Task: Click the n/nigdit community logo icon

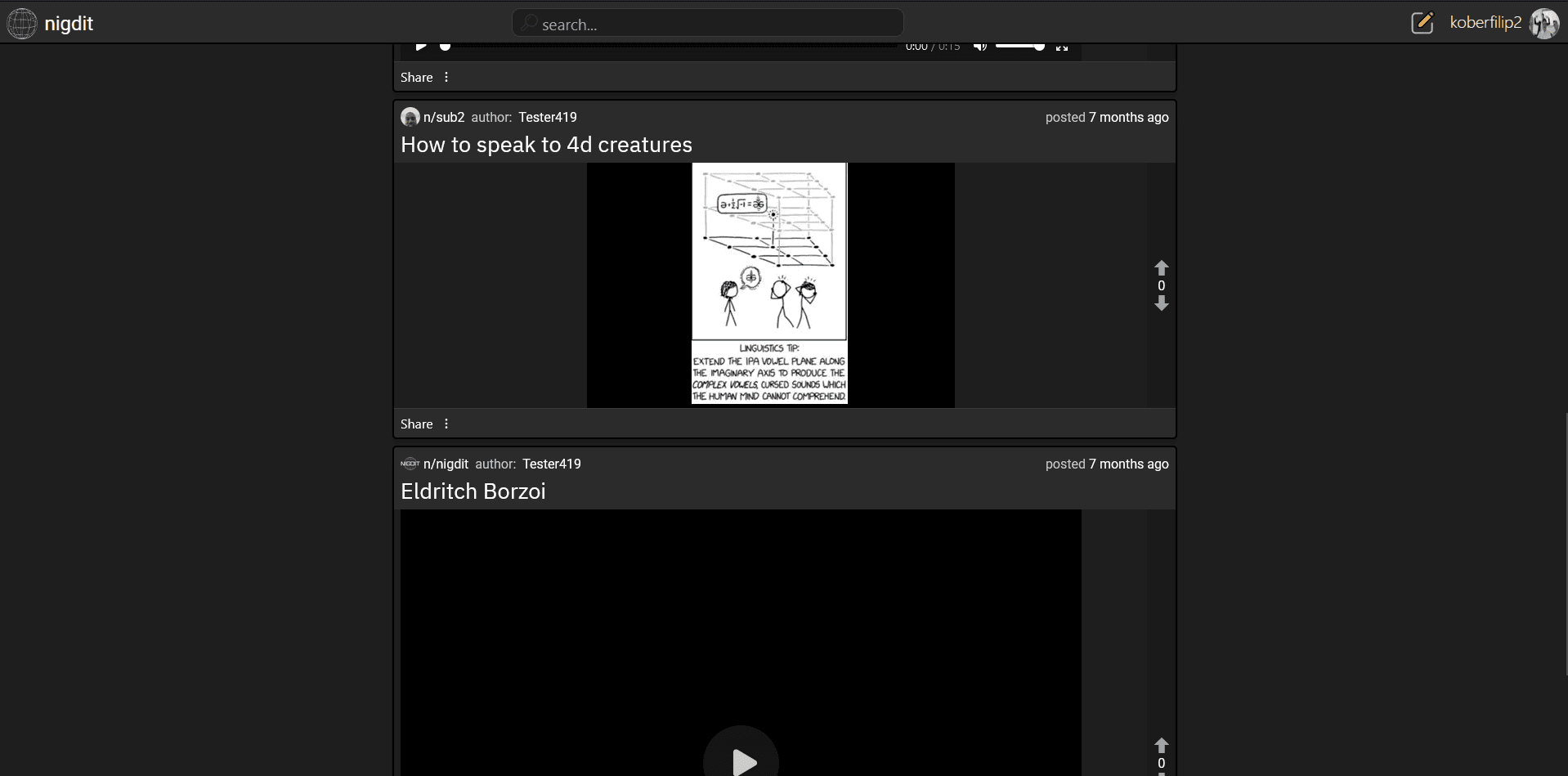Action: pyautogui.click(x=410, y=464)
